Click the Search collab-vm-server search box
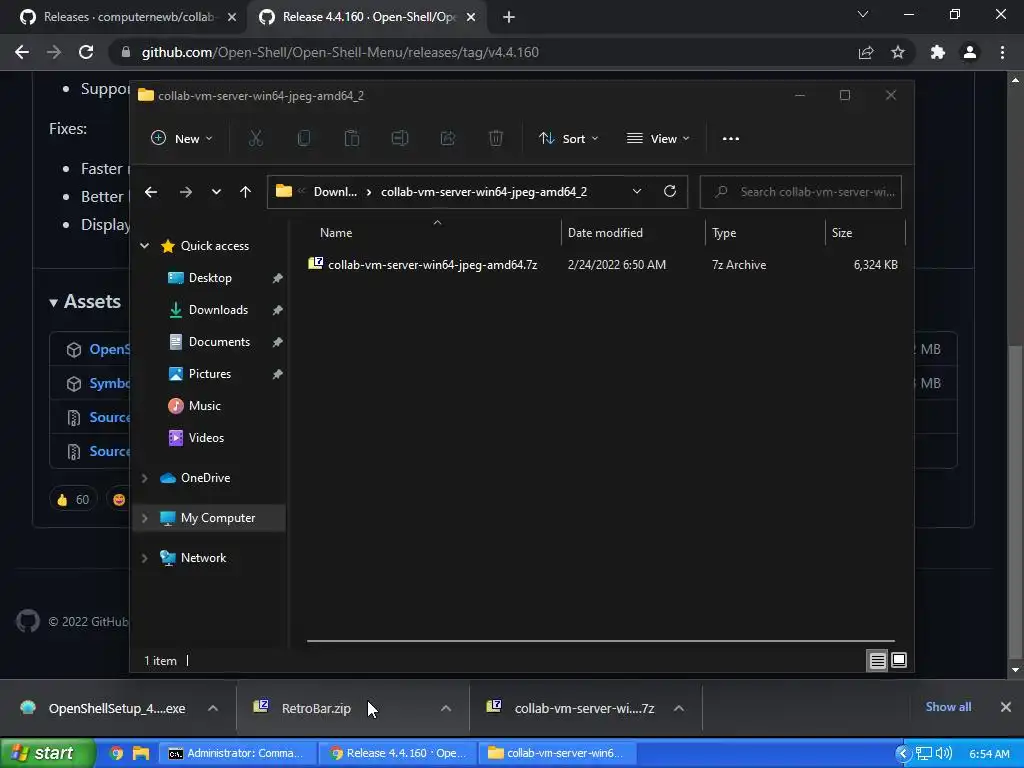This screenshot has width=1024, height=768. tap(801, 192)
